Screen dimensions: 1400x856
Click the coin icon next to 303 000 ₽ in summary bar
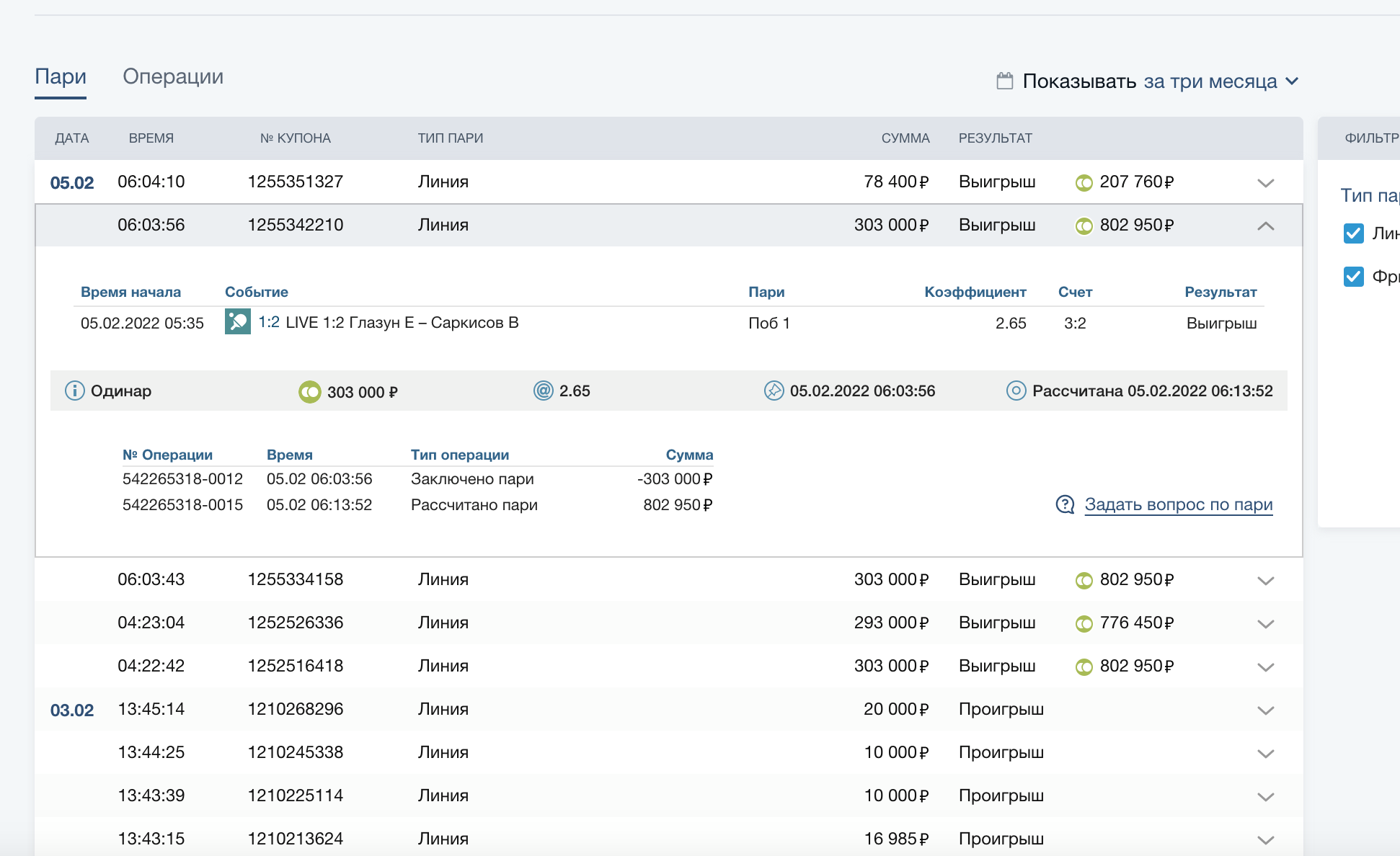(309, 391)
